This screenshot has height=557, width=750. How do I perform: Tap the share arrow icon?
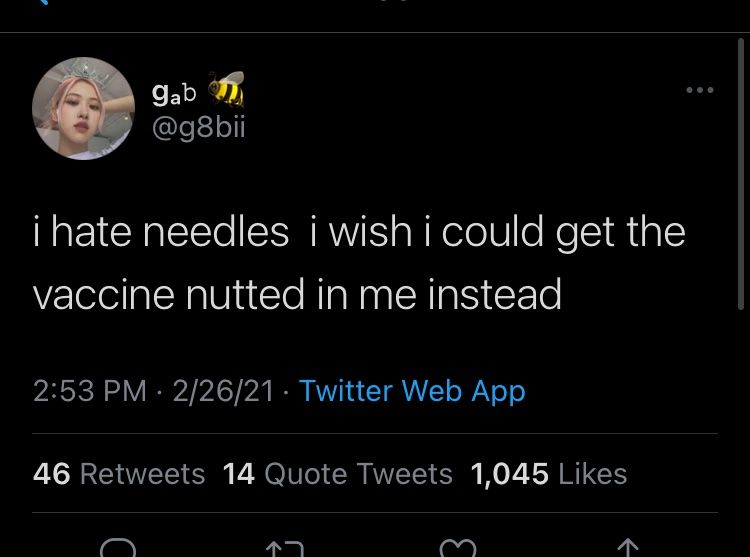[x=627, y=548]
